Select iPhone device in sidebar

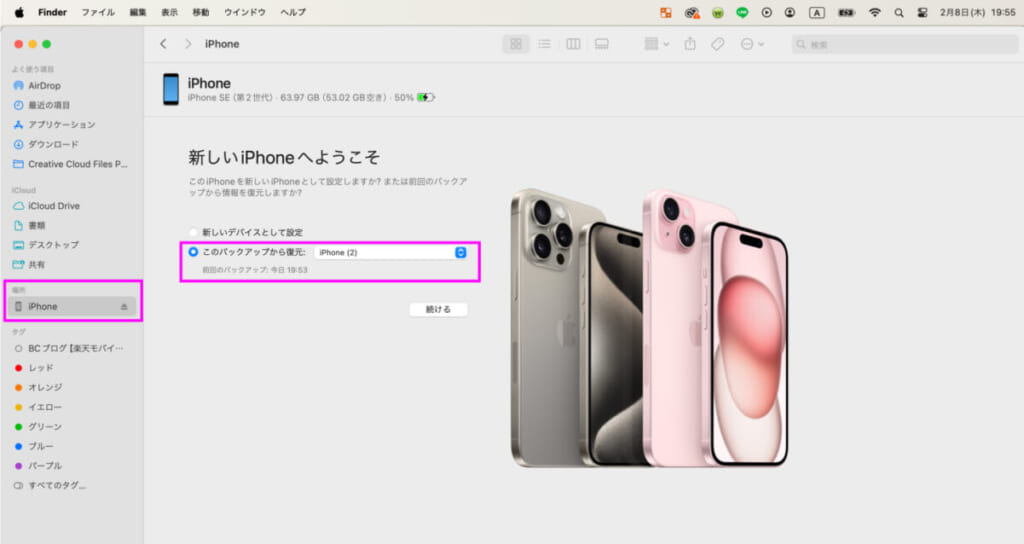click(x=72, y=306)
